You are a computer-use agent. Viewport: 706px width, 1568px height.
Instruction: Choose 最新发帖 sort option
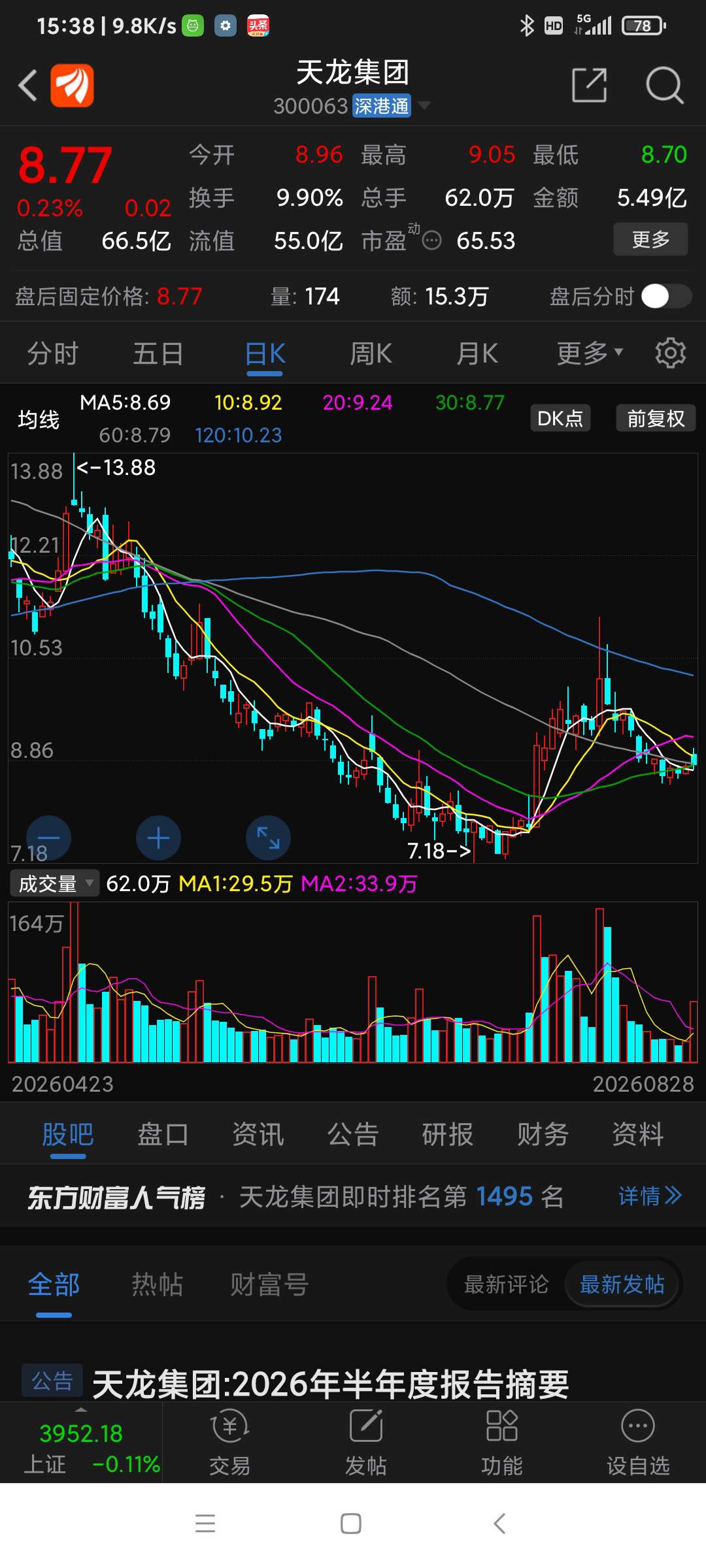[x=622, y=1284]
